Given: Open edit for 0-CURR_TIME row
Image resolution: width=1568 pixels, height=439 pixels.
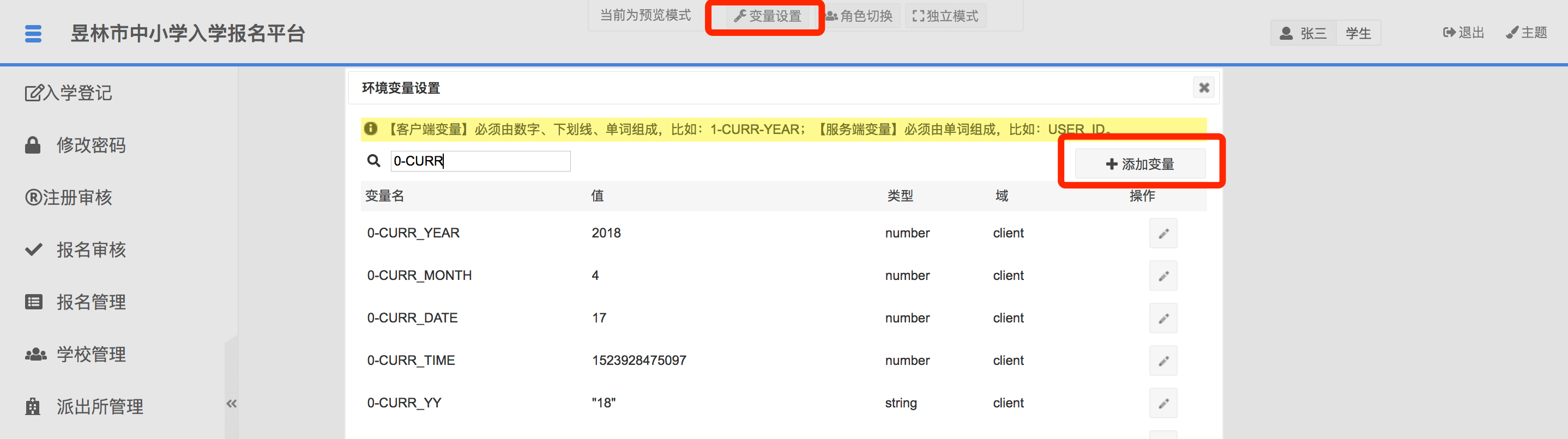Looking at the screenshot, I should [1162, 361].
